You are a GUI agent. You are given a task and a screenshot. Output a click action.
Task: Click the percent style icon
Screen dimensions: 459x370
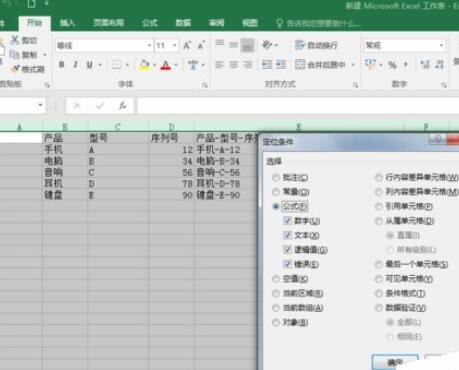coord(392,65)
